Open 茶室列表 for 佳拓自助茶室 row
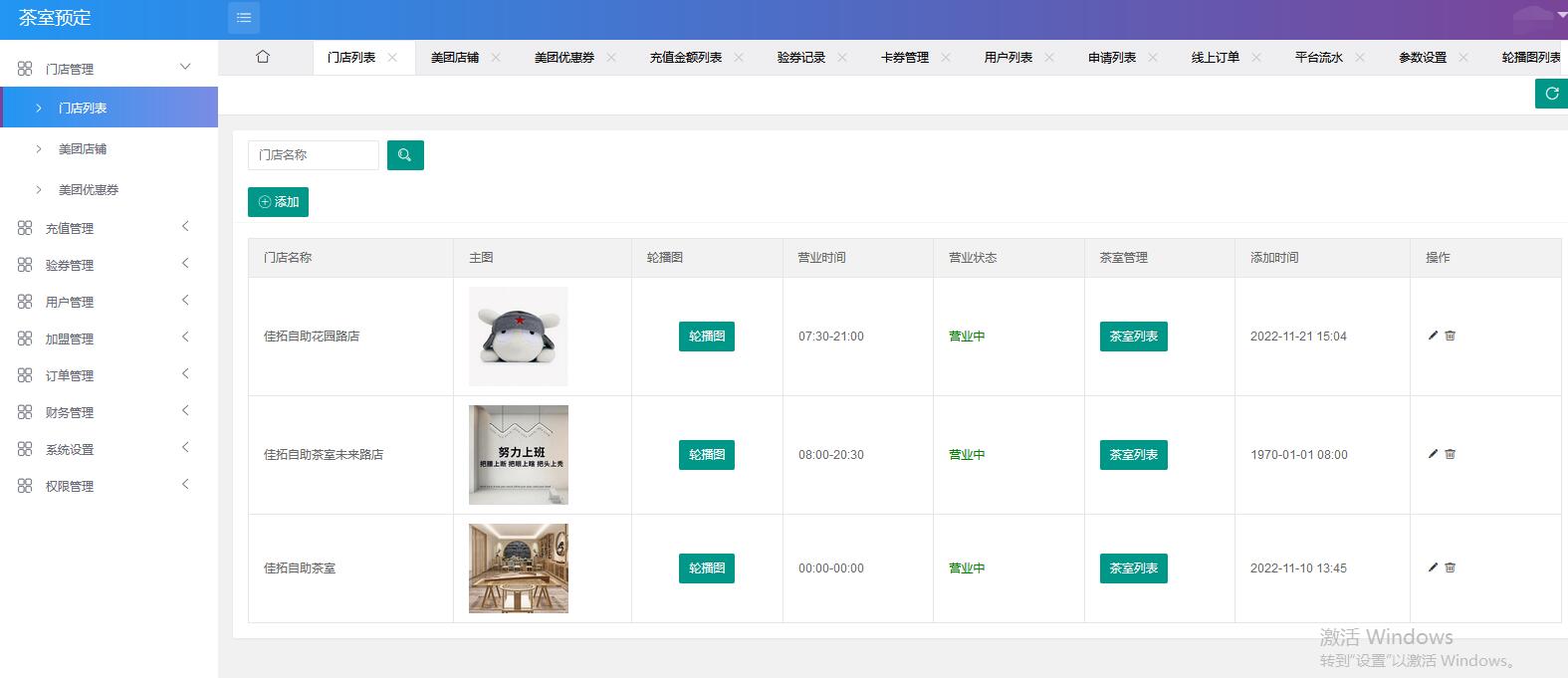This screenshot has height=678, width=1568. pyautogui.click(x=1134, y=568)
